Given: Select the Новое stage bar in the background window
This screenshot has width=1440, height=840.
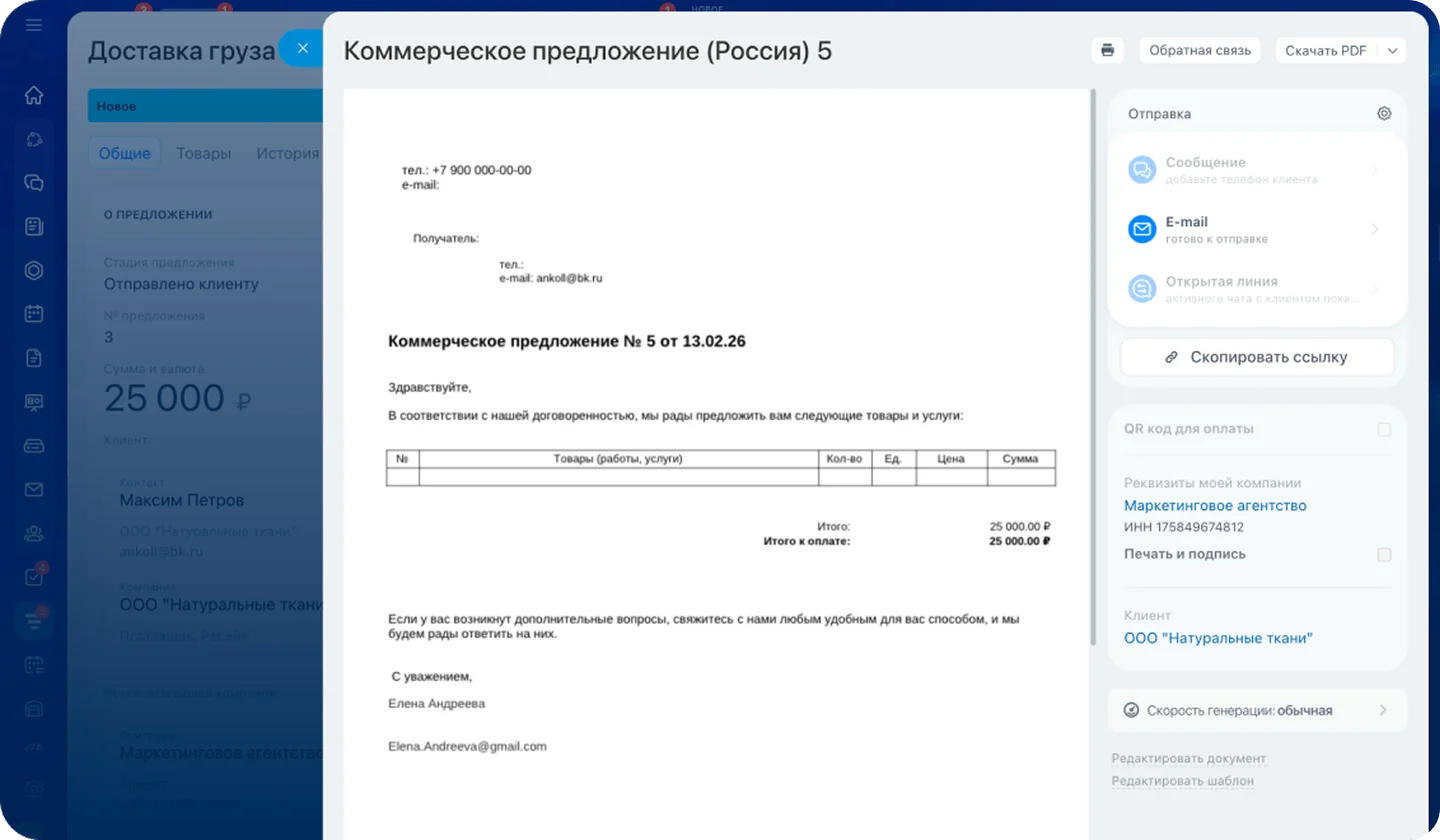Looking at the screenshot, I should click(205, 106).
